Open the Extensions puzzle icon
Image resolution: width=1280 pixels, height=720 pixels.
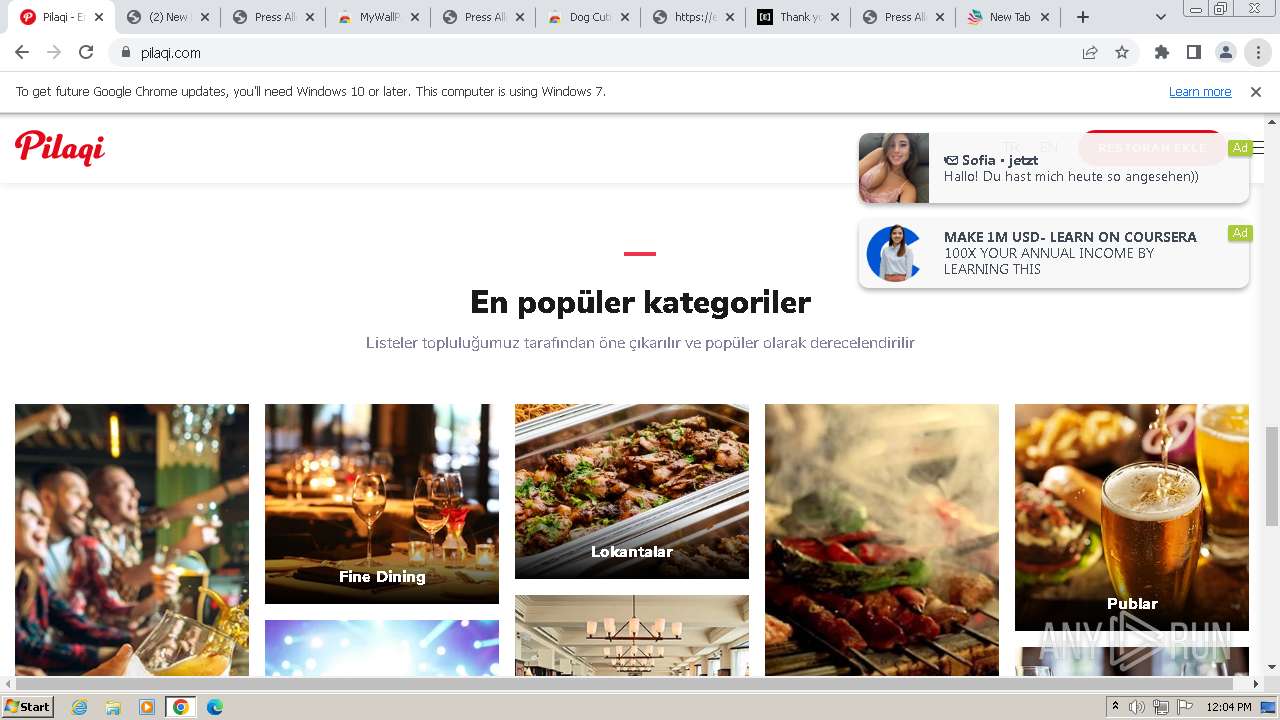1162,53
